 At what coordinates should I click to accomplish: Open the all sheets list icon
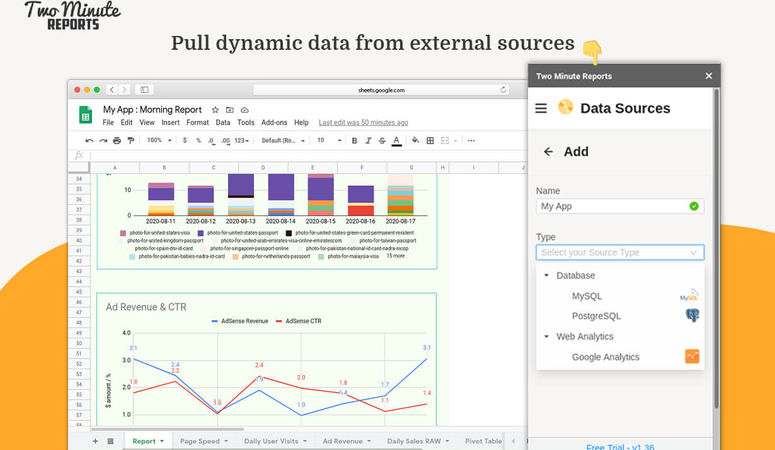[x=111, y=441]
